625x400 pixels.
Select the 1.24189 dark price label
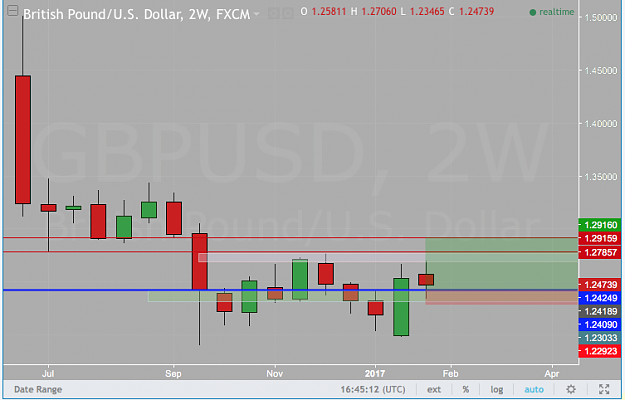[600, 311]
